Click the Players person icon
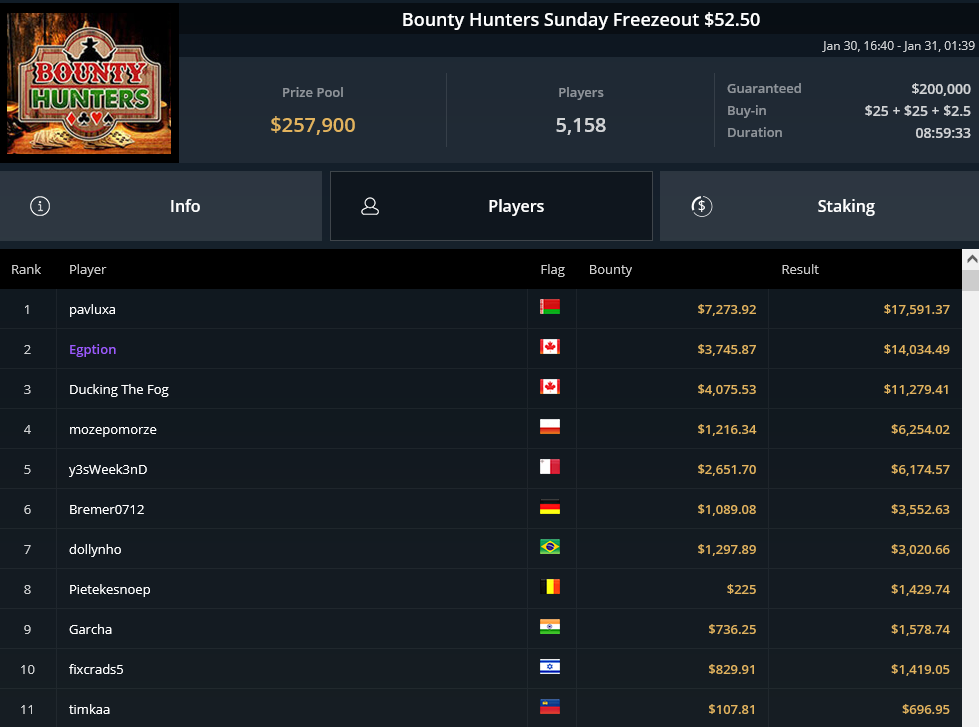Screen dimensions: 979x727 pyautogui.click(x=370, y=206)
